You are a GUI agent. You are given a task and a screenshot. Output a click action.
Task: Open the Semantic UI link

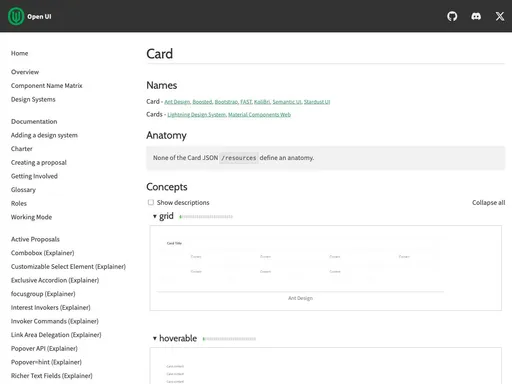point(287,102)
